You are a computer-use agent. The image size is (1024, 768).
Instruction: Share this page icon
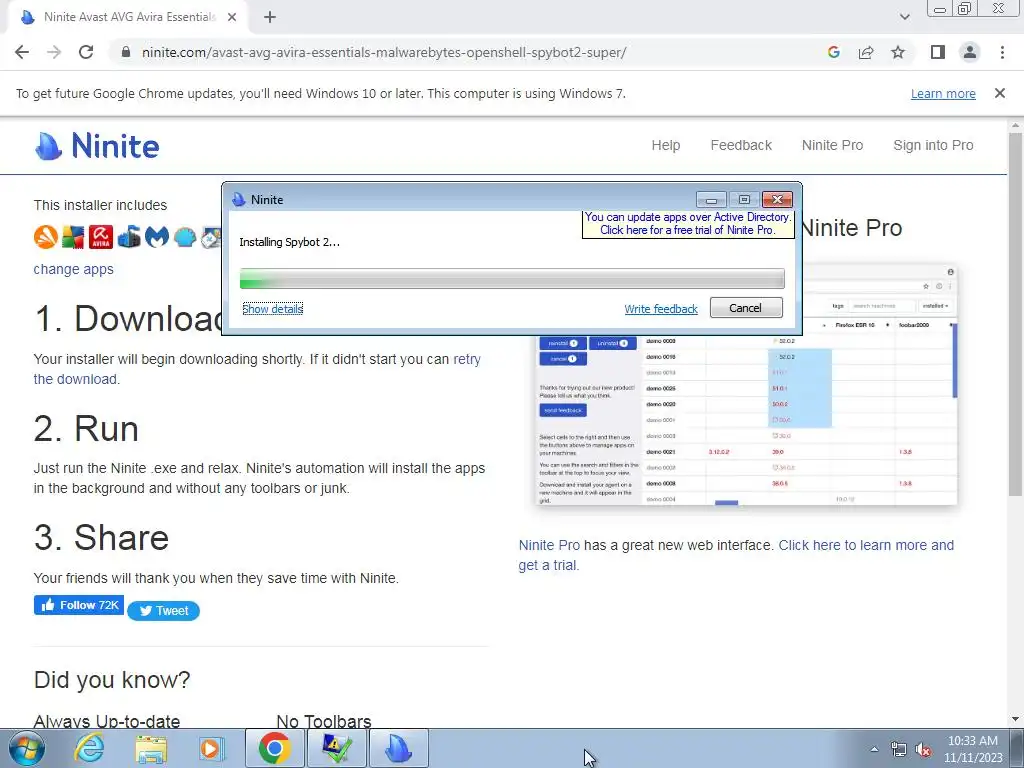point(866,52)
